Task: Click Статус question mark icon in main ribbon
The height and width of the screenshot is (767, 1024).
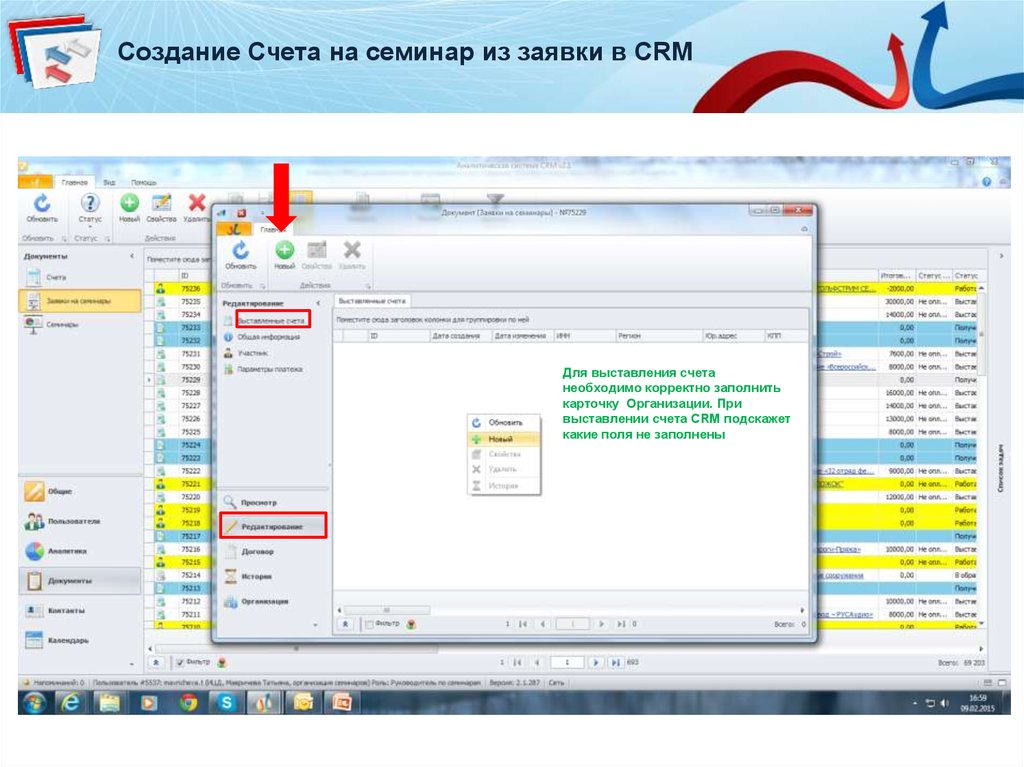Action: (89, 203)
